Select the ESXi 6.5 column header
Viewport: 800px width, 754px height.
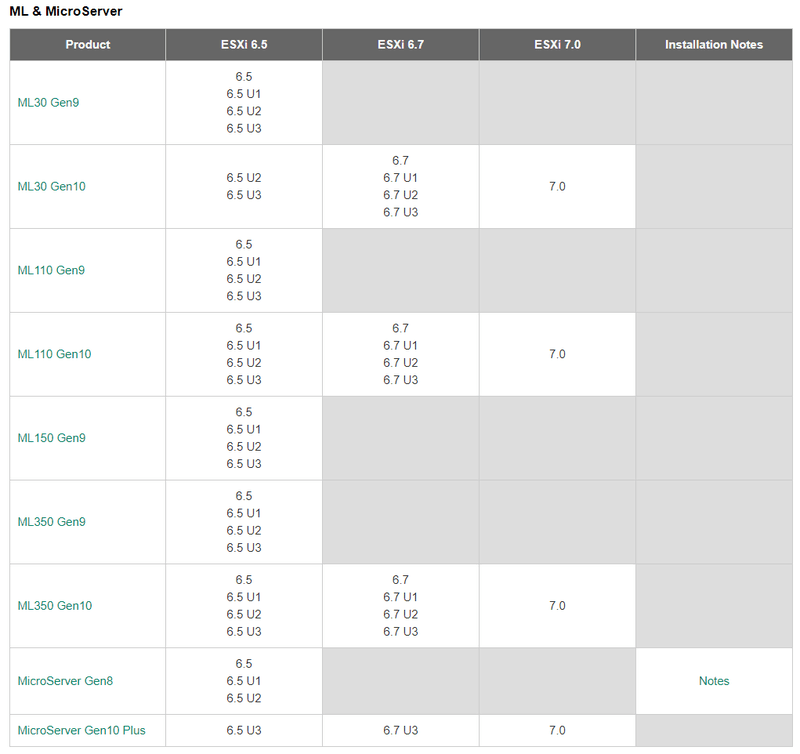pos(244,45)
